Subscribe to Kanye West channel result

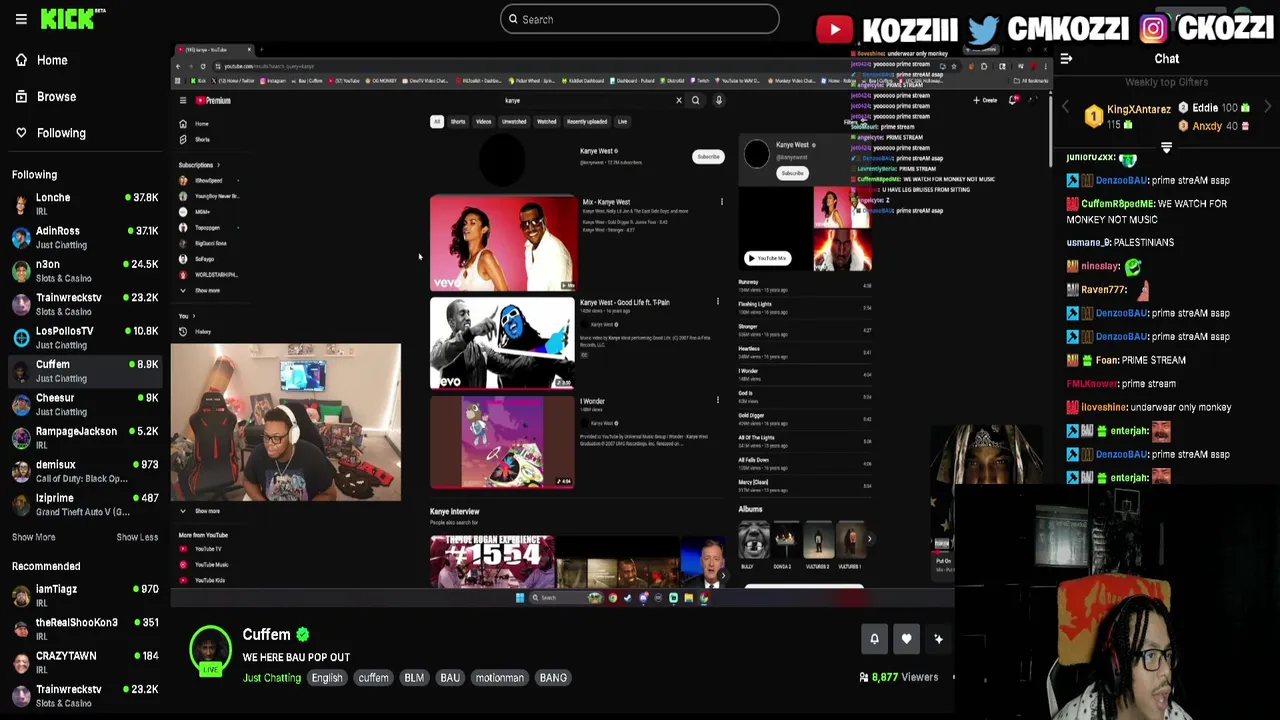coord(708,157)
